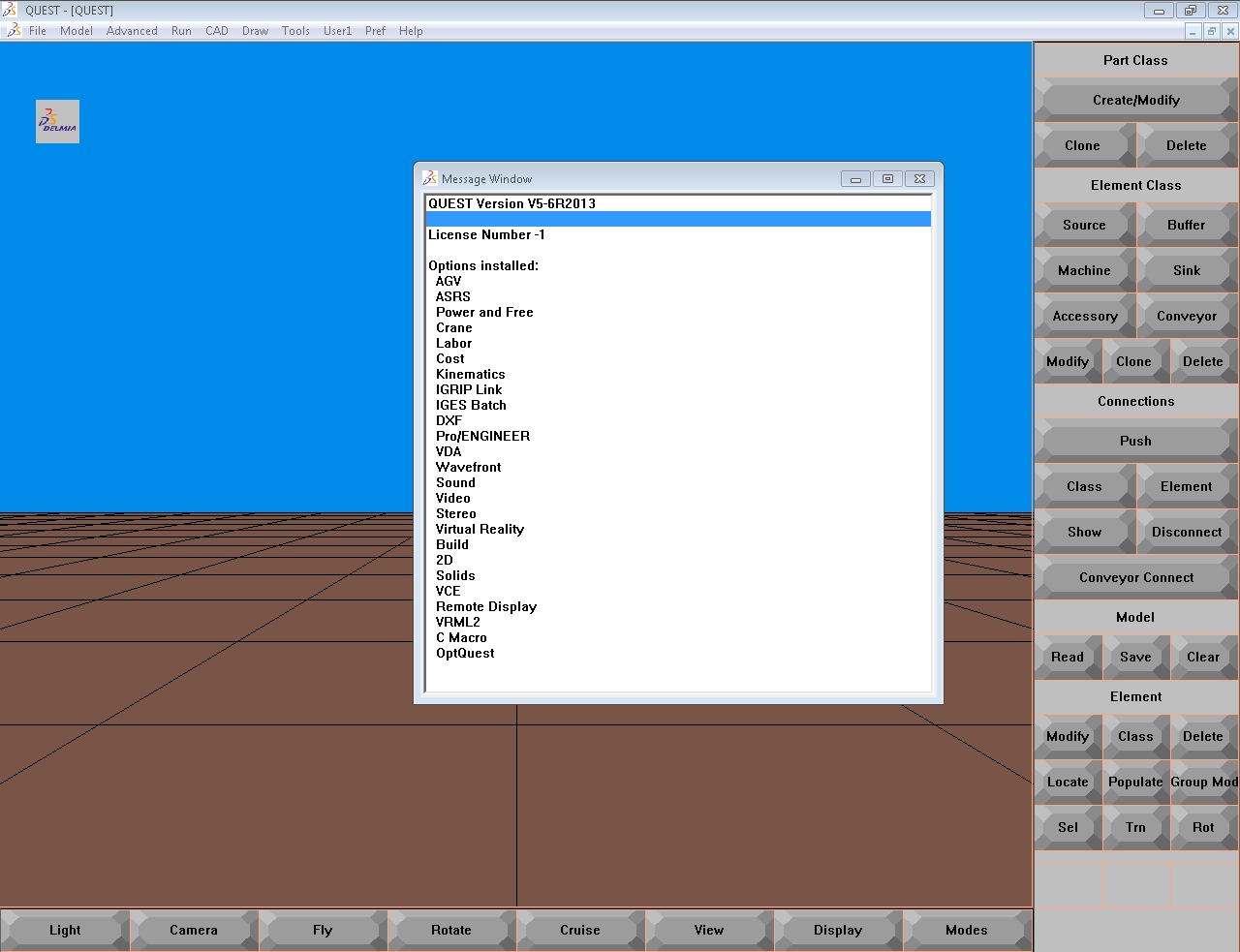Click the DELMIA logo thumbnail in the viewport
The height and width of the screenshot is (952, 1240).
57,121
